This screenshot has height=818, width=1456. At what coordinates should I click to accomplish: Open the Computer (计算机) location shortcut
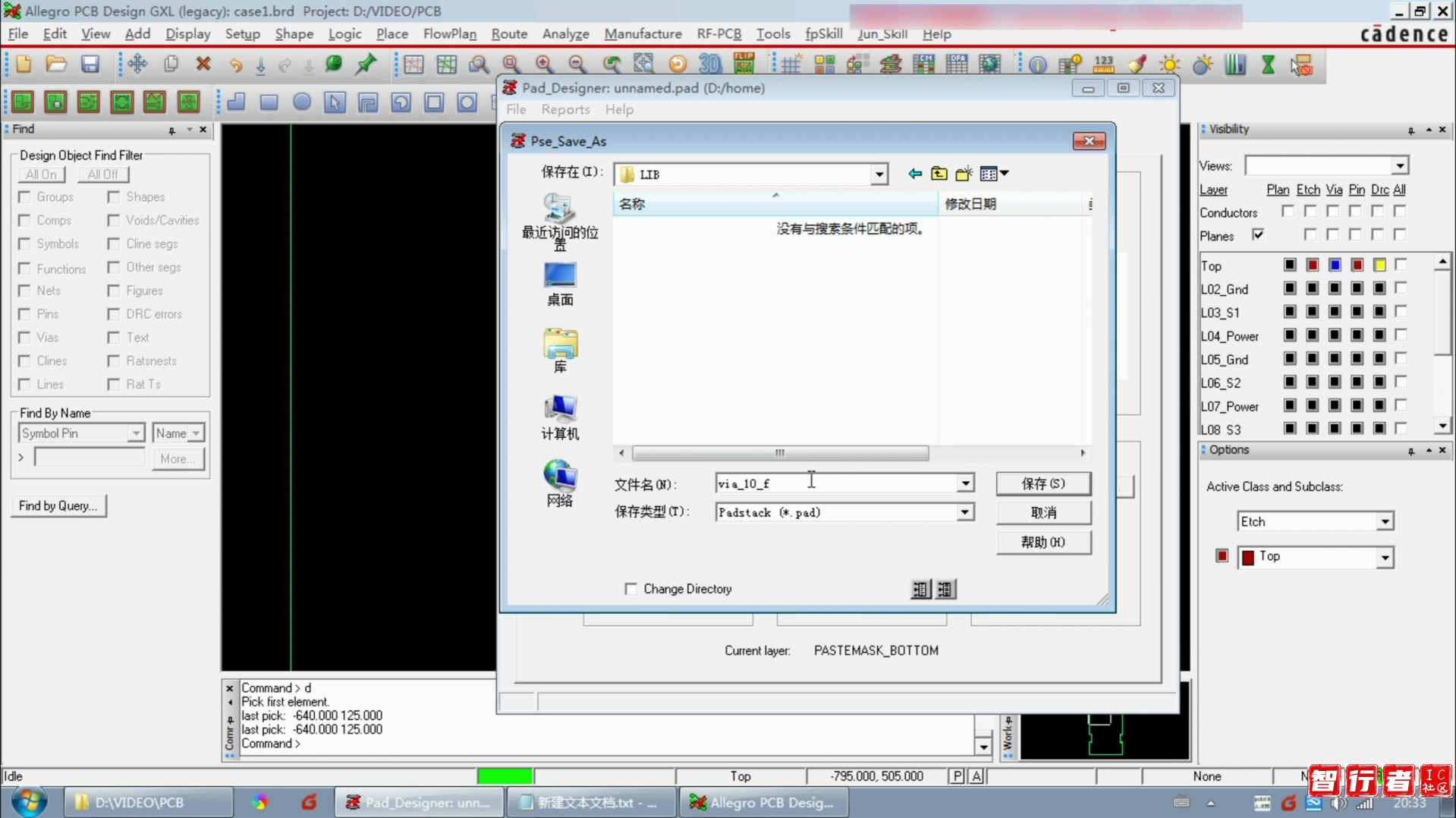click(560, 418)
